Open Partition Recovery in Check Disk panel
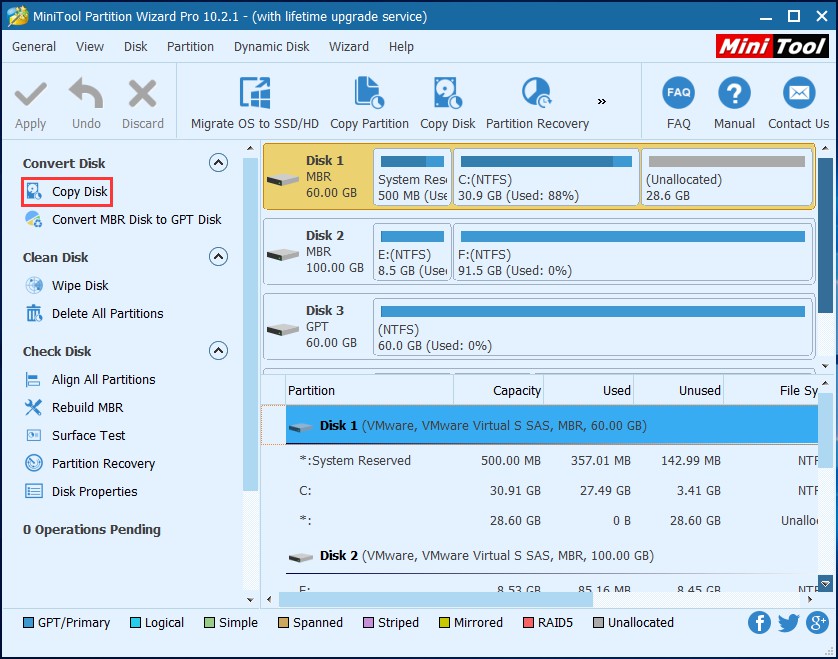 pos(90,463)
